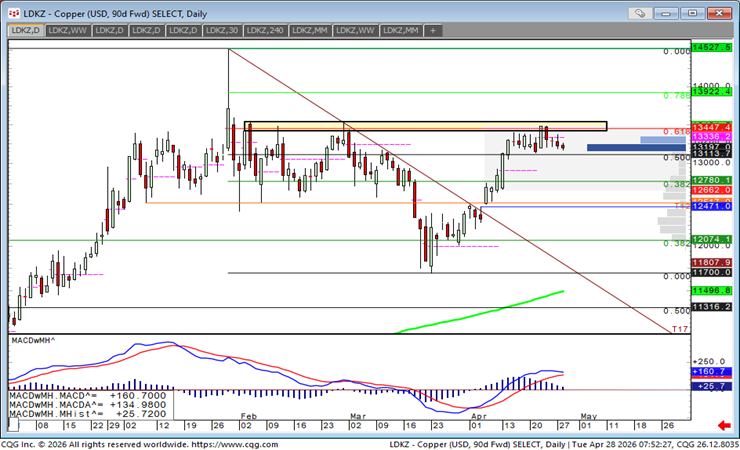Select the first LDKZ,WW tab
The image size is (740, 450).
(x=65, y=31)
